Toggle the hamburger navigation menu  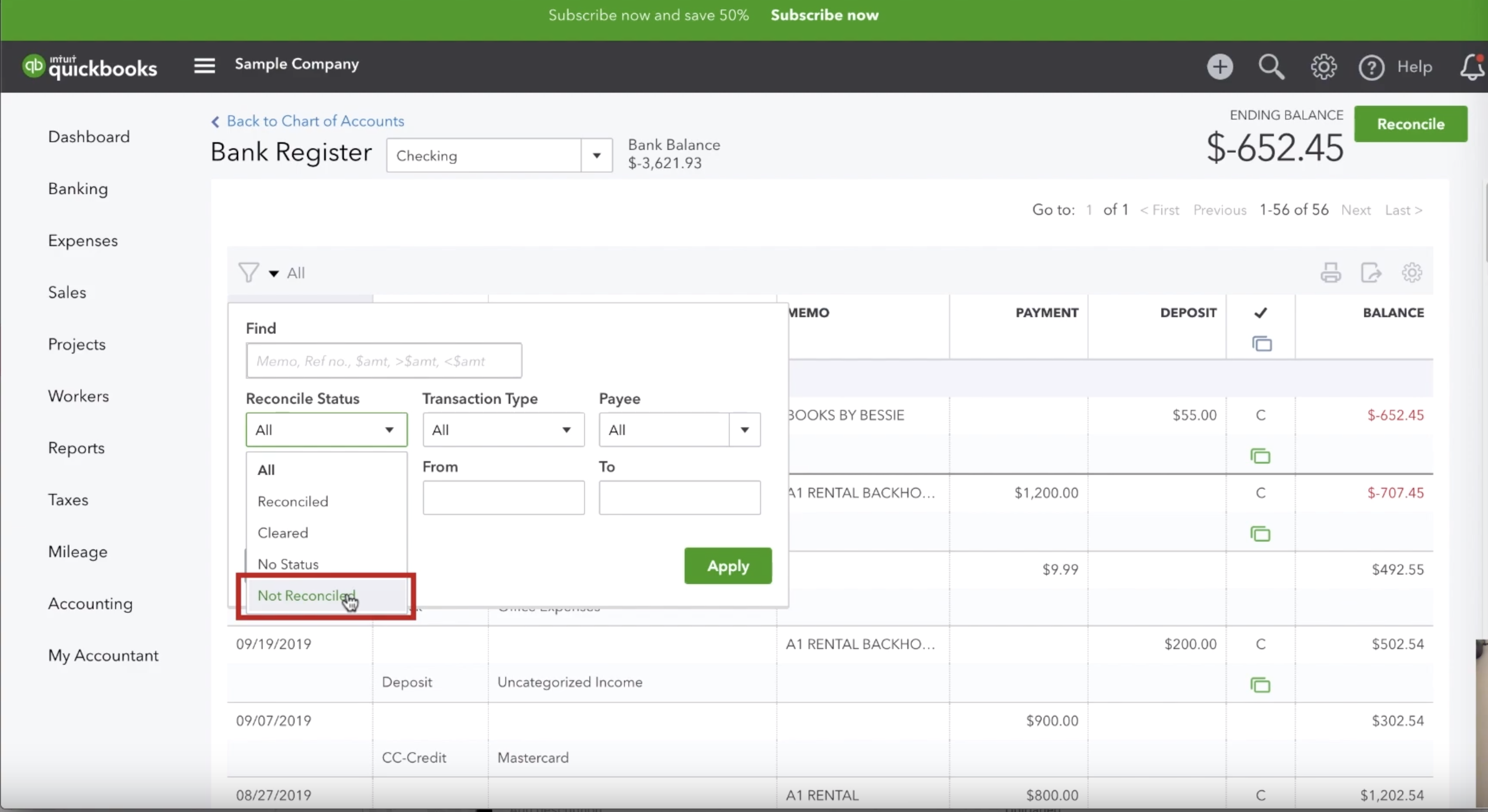pos(205,65)
